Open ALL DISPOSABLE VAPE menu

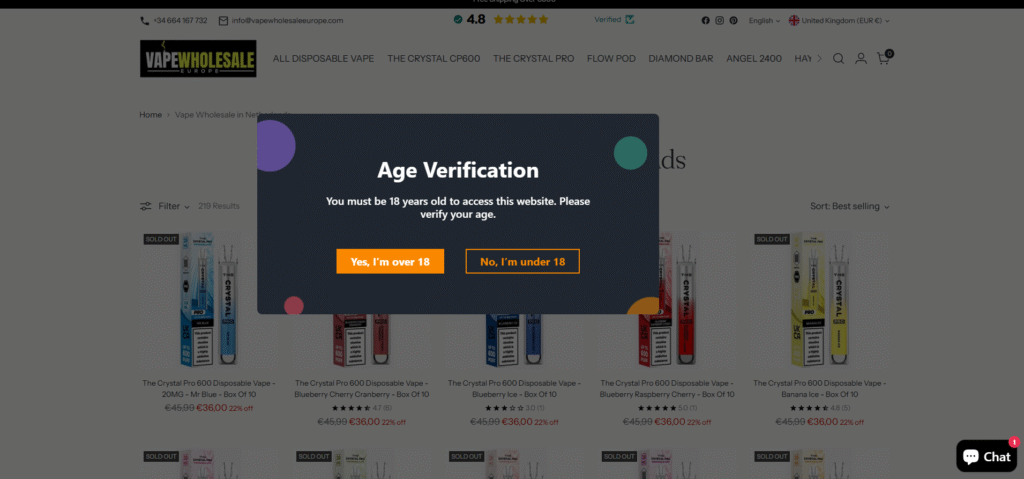pos(323,59)
